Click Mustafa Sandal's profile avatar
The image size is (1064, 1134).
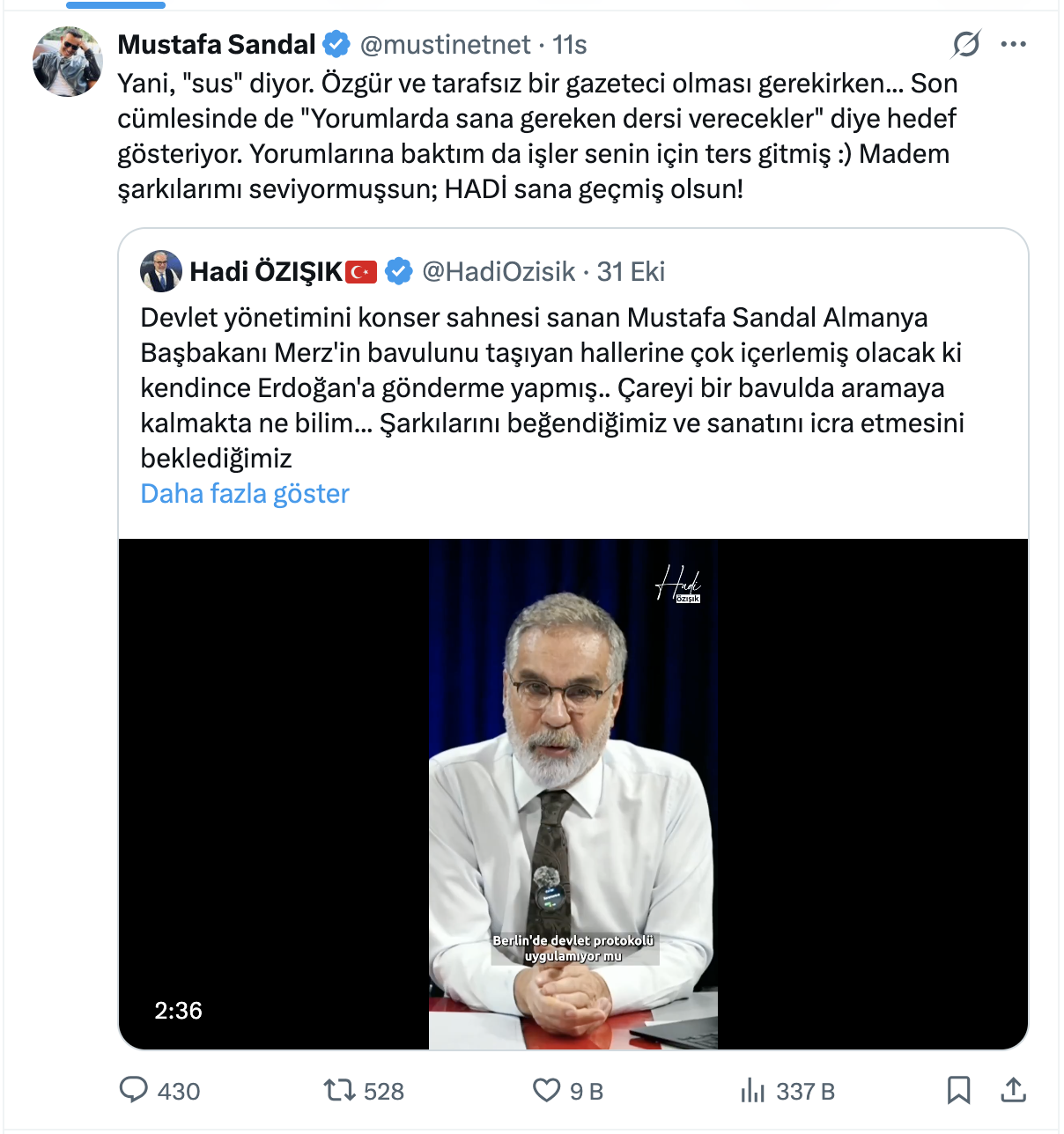click(68, 61)
